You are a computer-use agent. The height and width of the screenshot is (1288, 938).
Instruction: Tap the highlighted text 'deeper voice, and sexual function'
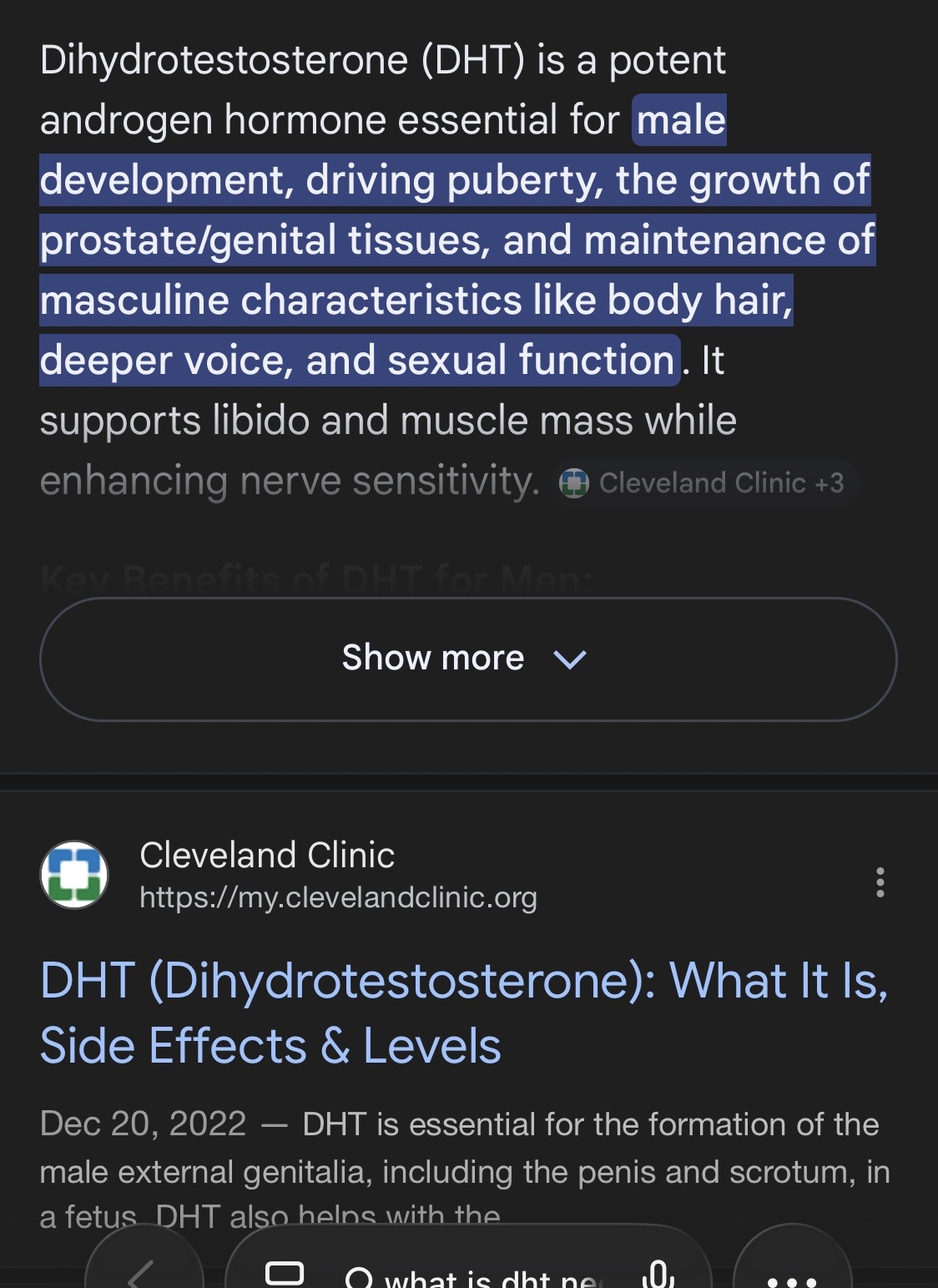click(357, 361)
